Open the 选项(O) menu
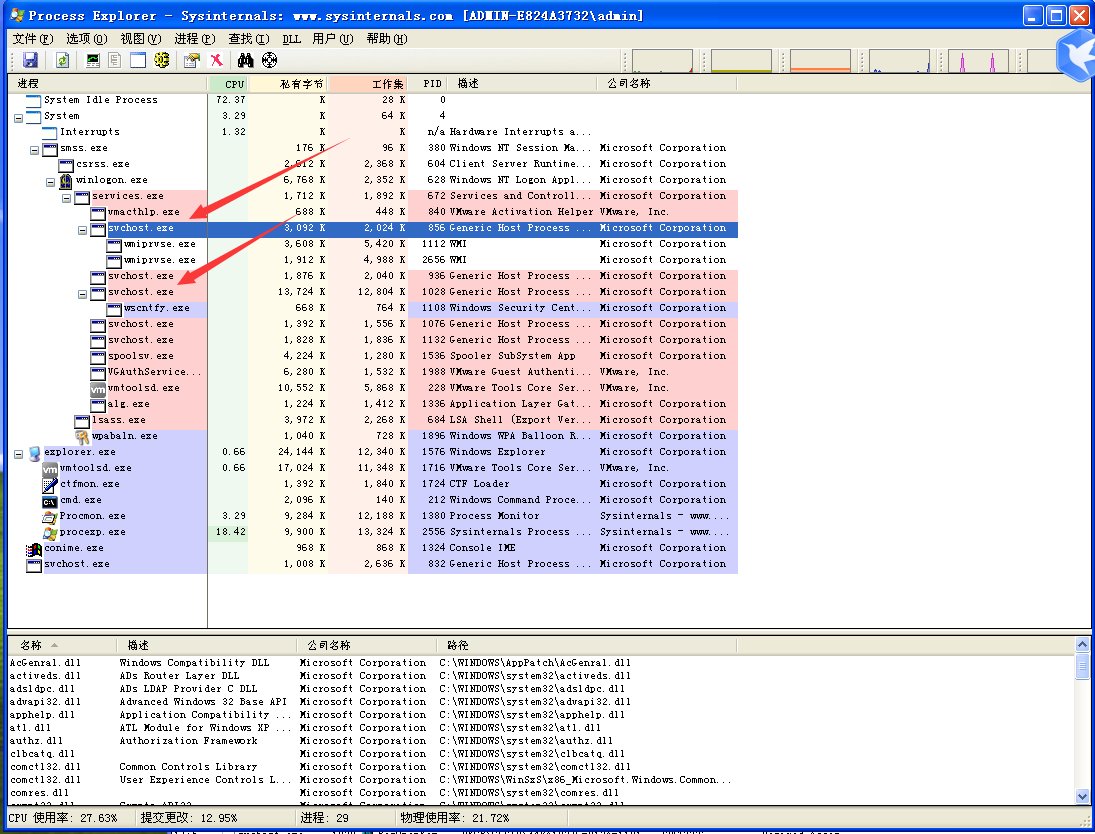Viewport: 1095px width, 834px height. tap(87, 38)
